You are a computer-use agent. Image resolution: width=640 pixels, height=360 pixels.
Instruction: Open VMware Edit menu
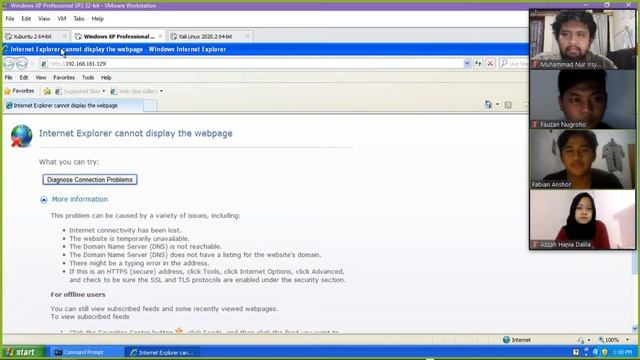[x=26, y=19]
